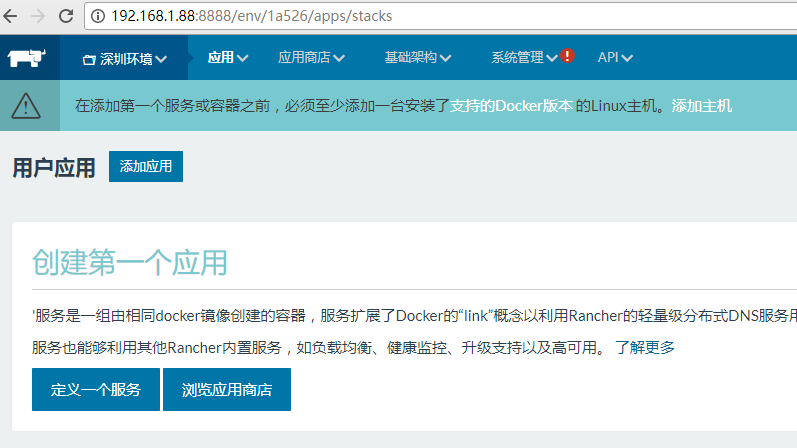Viewport: 797px width, 448px height.
Task: Click the 创建第一个应用 heading text
Action: [130, 262]
